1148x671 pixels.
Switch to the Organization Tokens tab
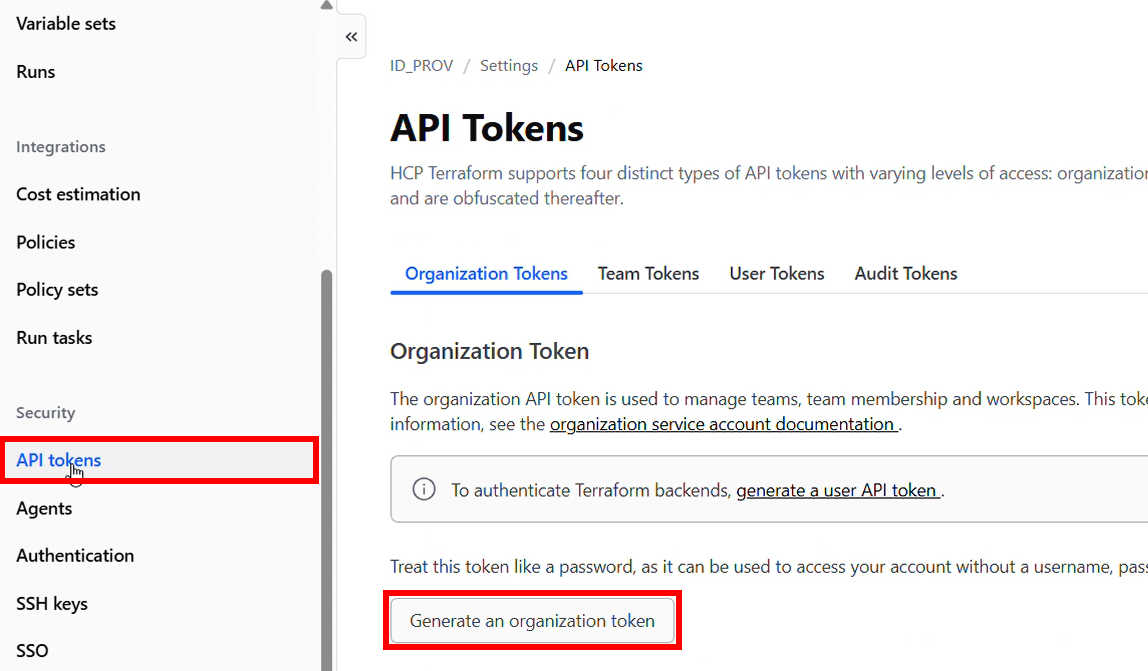click(486, 273)
